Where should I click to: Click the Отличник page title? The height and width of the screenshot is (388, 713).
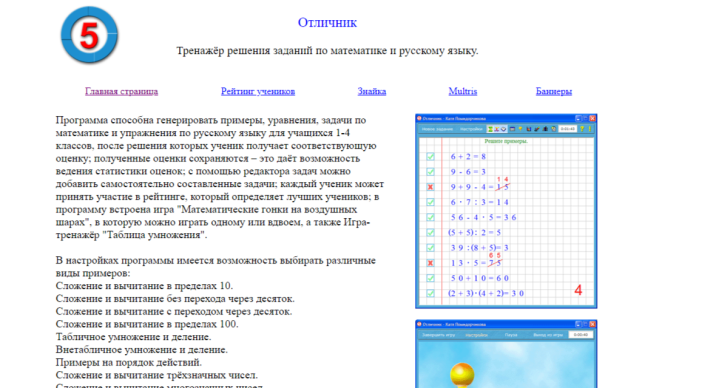[327, 22]
